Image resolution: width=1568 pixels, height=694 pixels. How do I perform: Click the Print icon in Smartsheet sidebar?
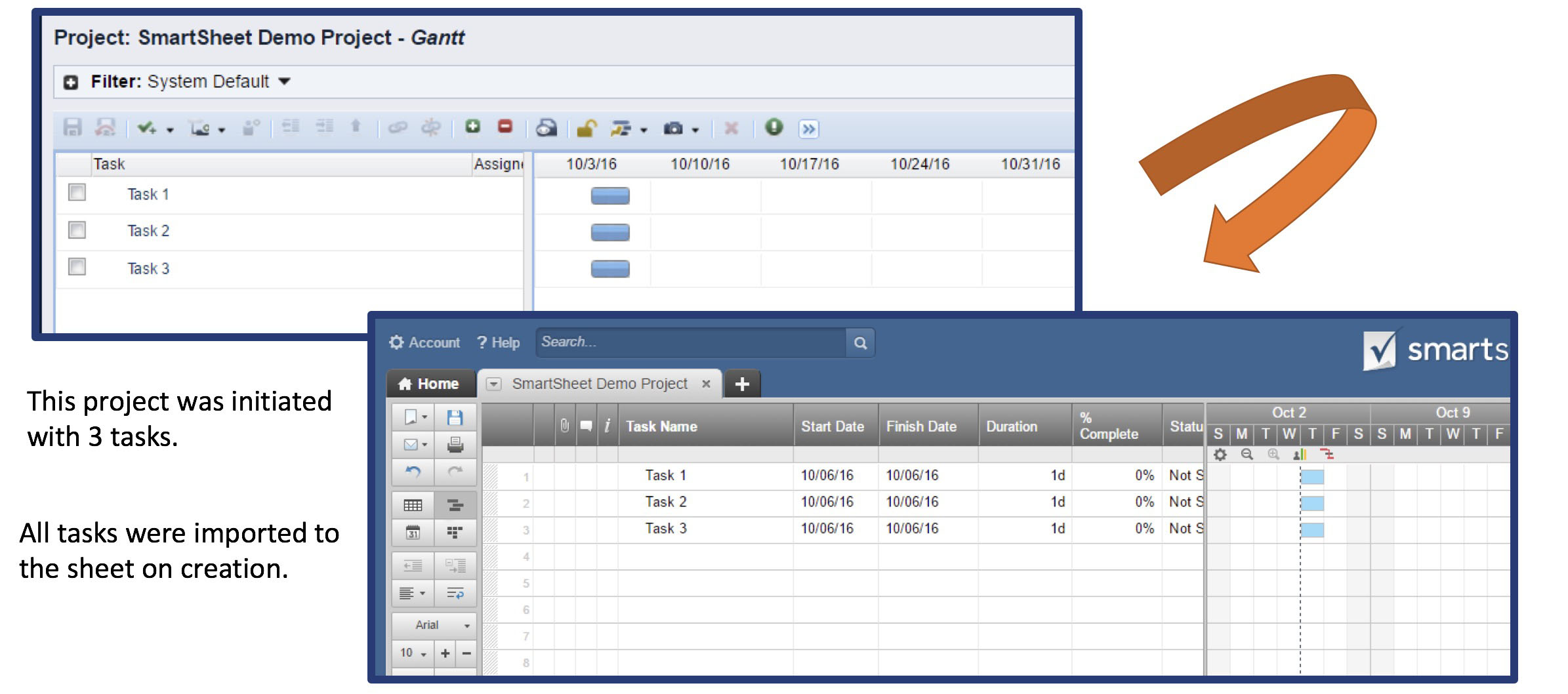(x=455, y=445)
